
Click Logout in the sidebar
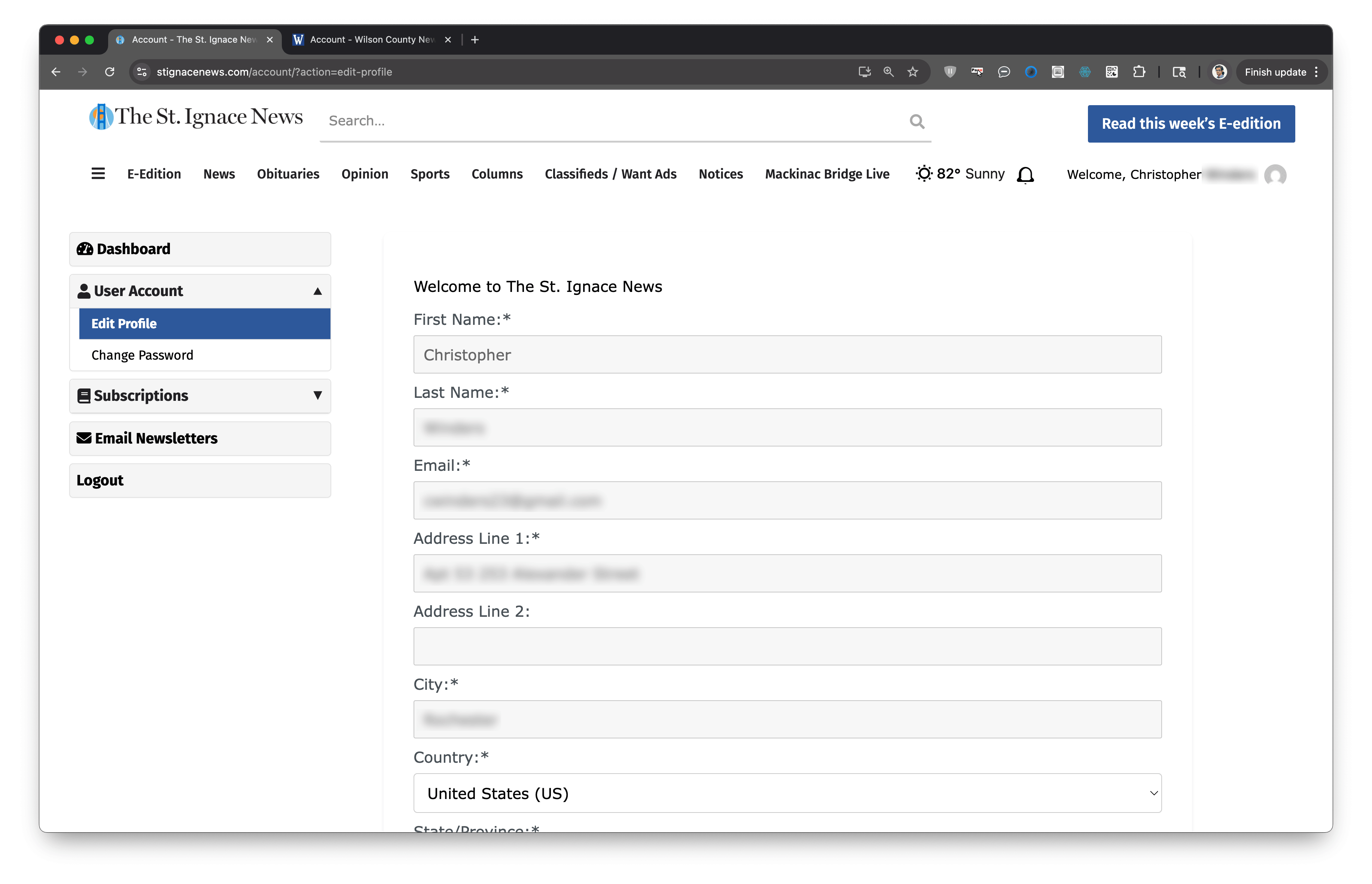tap(200, 480)
